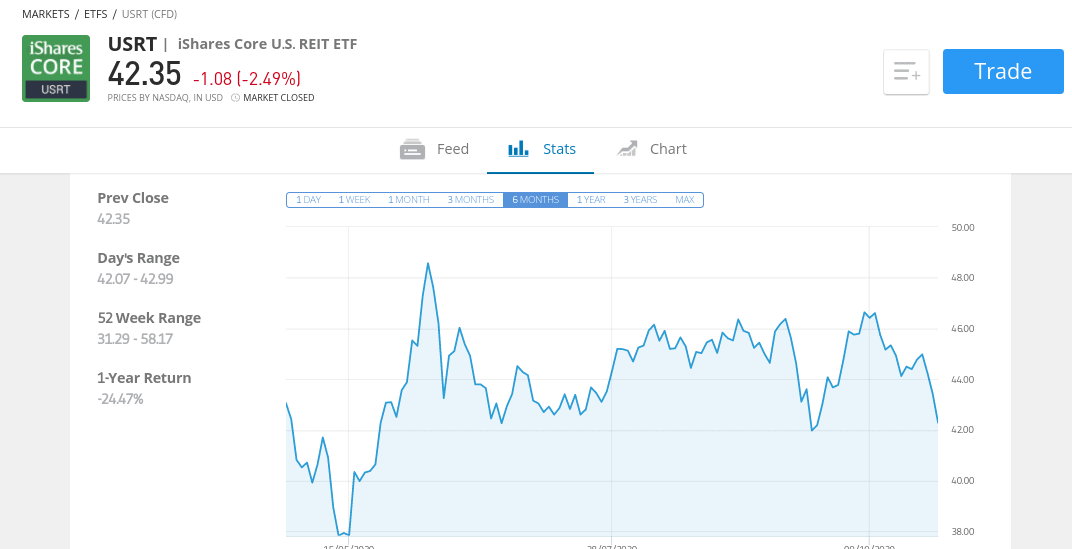1072x549 pixels.
Task: Add USRT to watchlist icon
Action: (907, 72)
